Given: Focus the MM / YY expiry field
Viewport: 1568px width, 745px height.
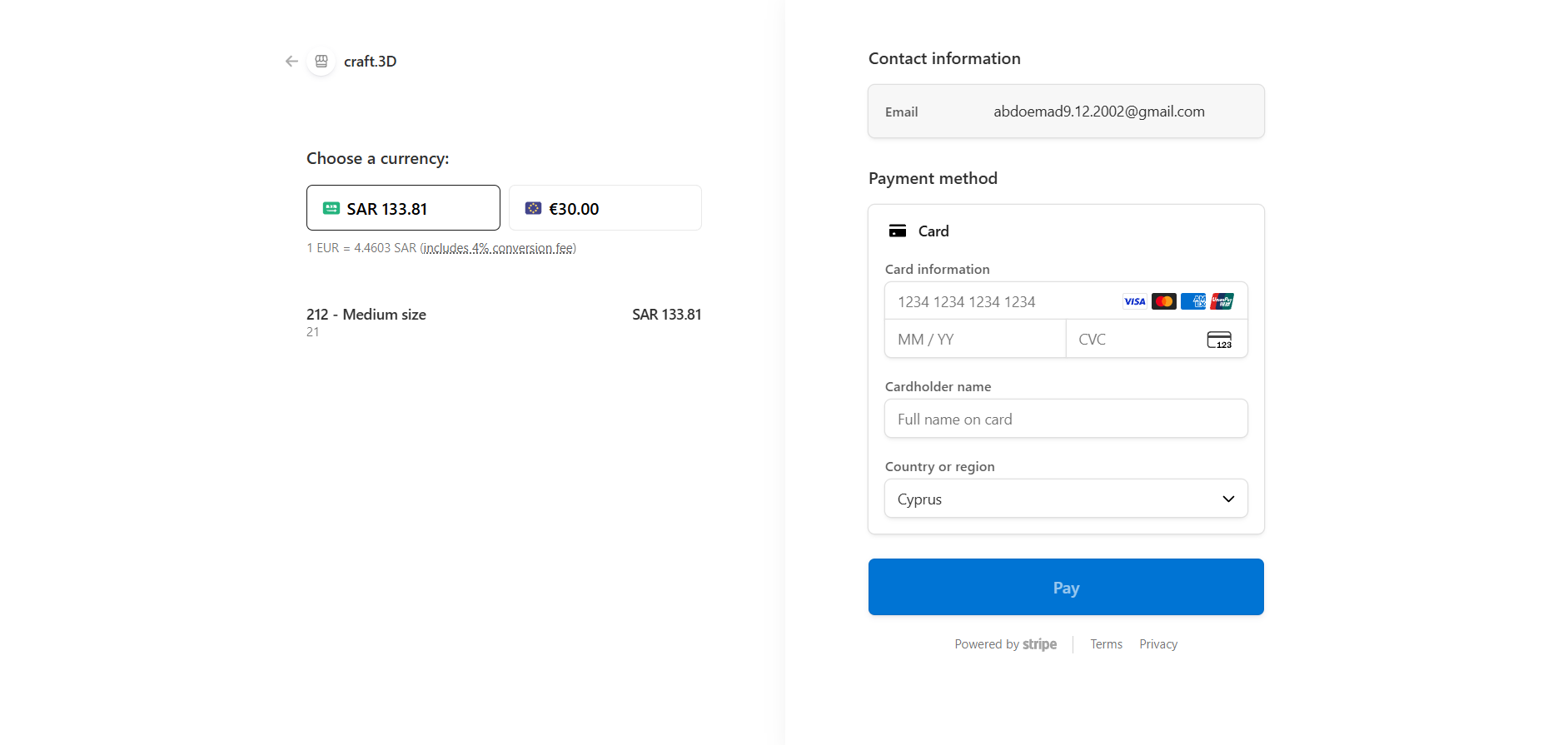Looking at the screenshot, I should 975,339.
